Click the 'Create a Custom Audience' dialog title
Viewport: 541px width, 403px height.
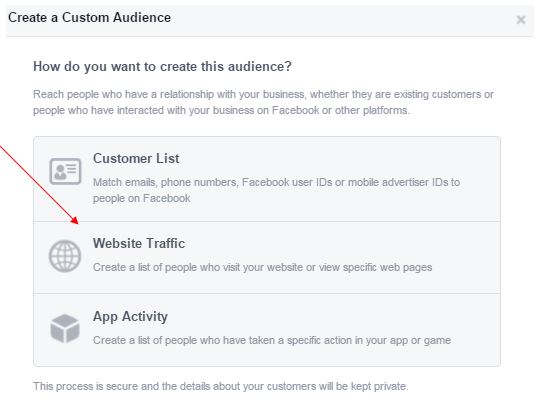click(89, 18)
